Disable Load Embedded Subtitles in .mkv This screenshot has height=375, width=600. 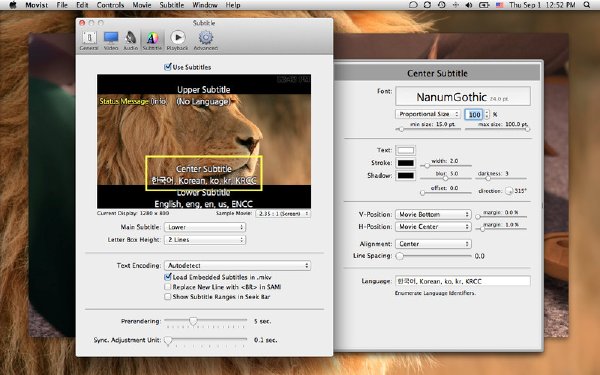click(168, 277)
